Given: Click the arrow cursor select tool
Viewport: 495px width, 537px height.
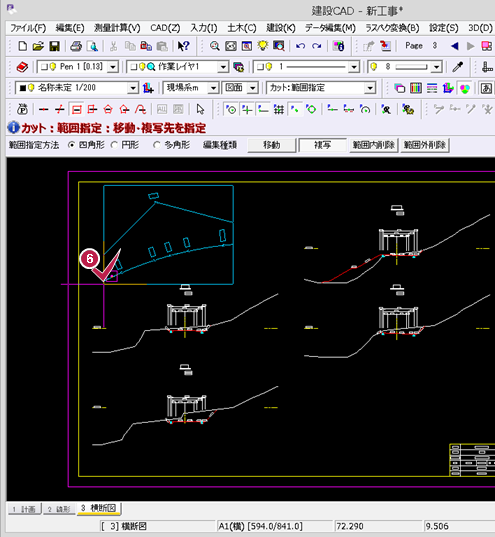Looking at the screenshot, I should [200, 109].
